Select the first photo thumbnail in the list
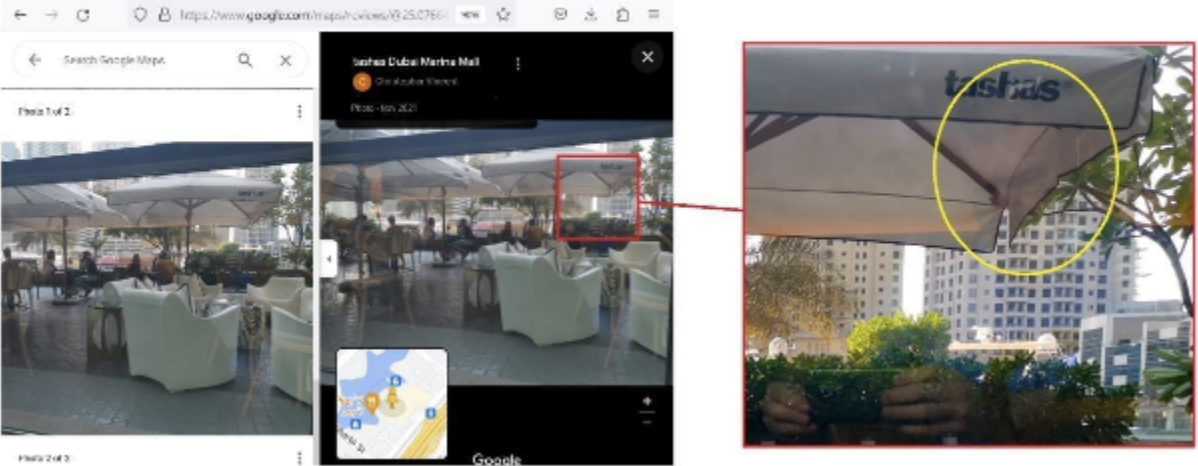The image size is (1198, 466). pos(157,287)
